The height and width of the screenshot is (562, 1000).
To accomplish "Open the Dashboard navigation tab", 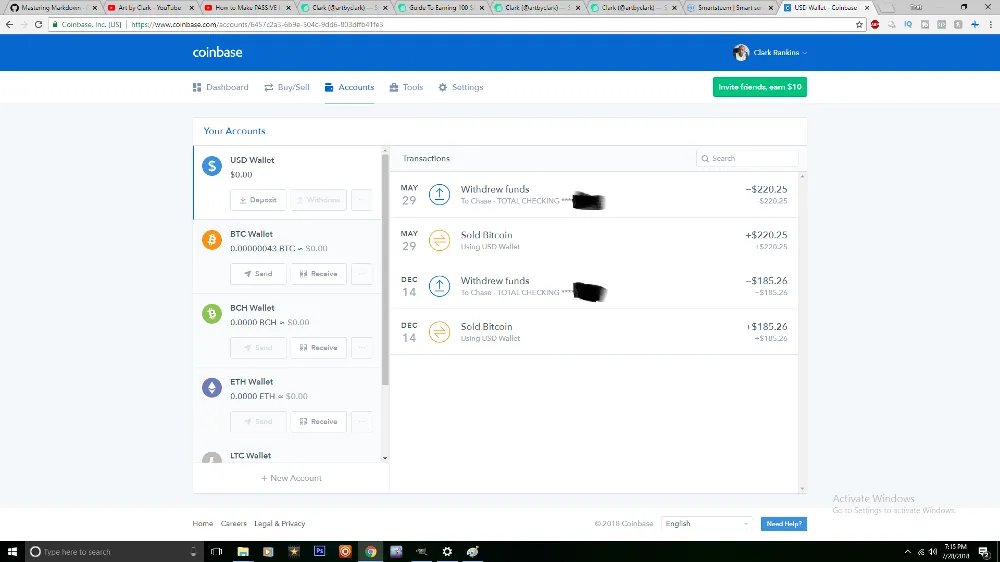I will click(221, 87).
